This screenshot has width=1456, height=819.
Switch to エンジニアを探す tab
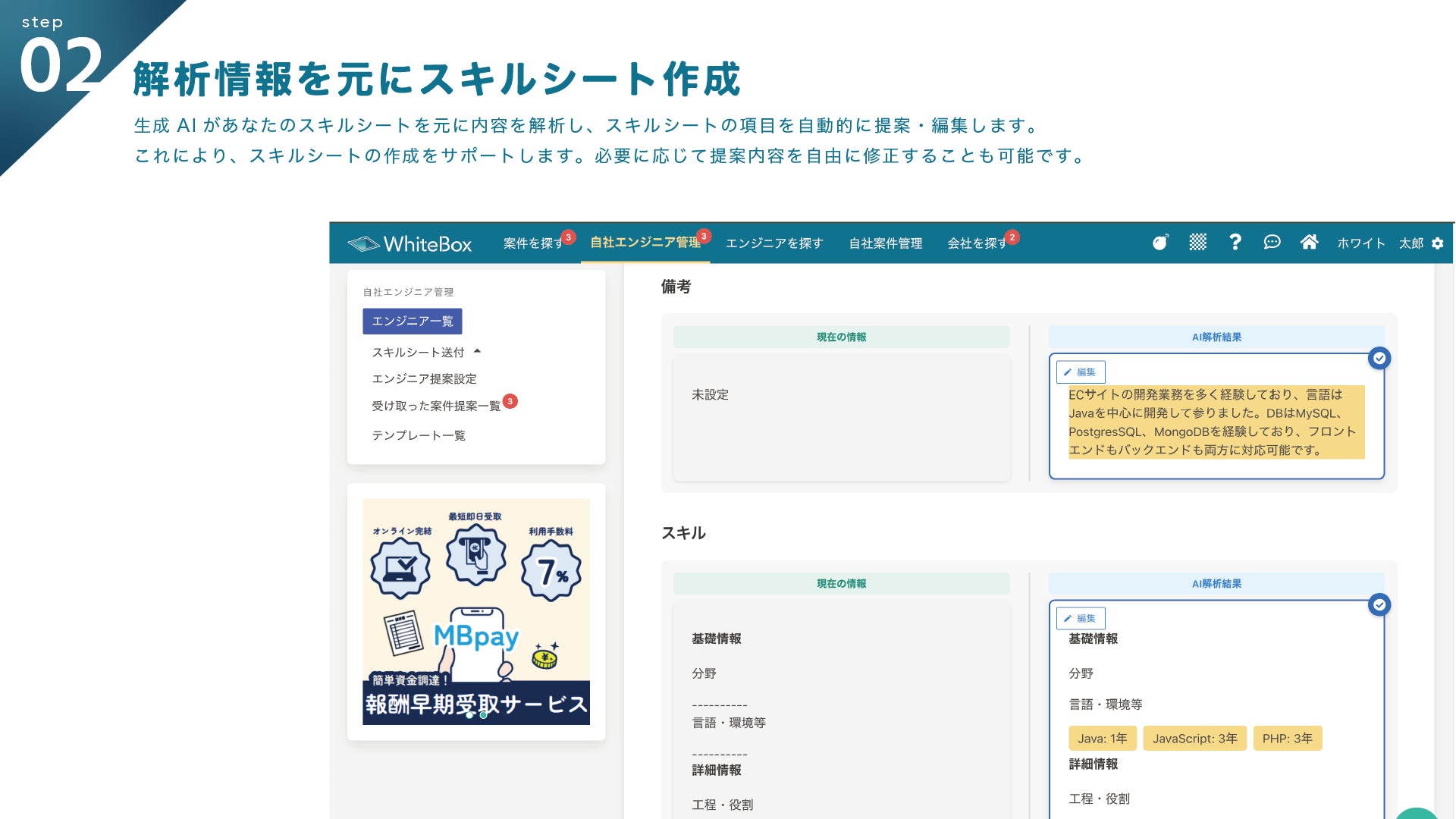point(773,243)
